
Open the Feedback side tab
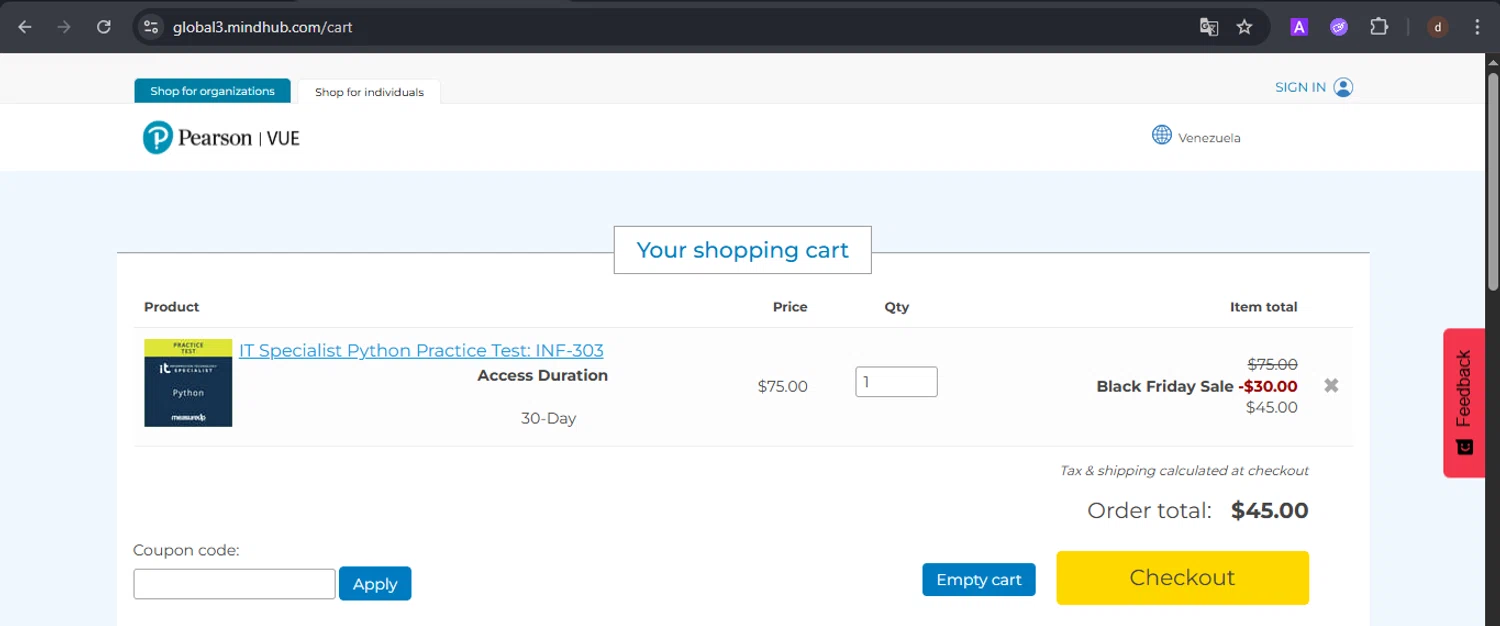pyautogui.click(x=1464, y=402)
